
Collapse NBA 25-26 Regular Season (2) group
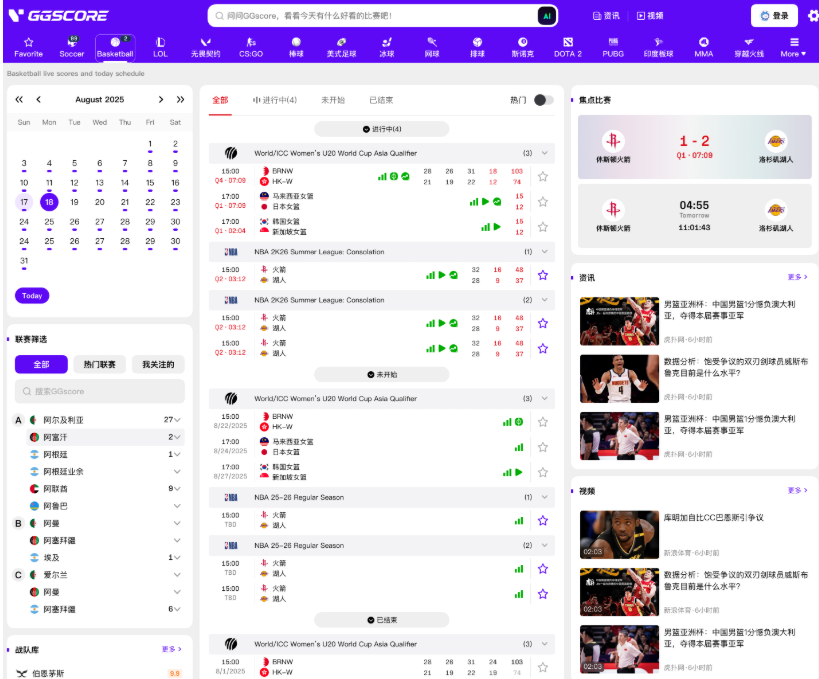tap(544, 545)
